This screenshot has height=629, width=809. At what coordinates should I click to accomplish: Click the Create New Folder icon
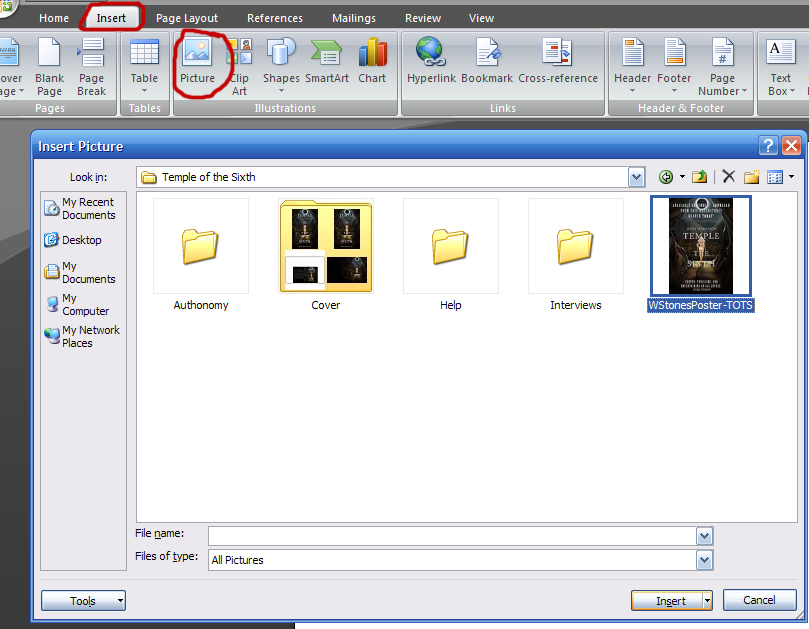pos(751,177)
